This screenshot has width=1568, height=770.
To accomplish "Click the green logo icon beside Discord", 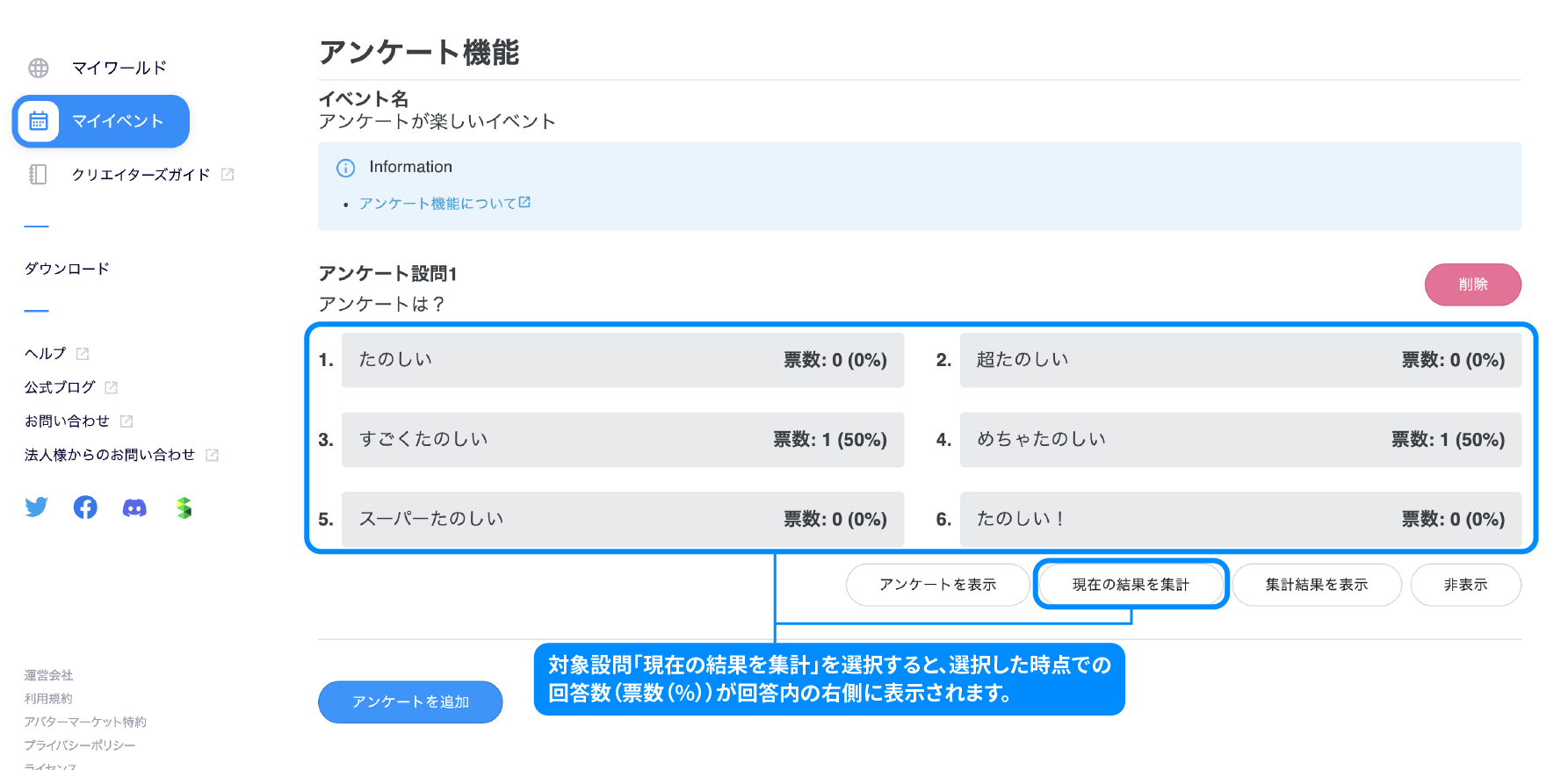I will click(184, 507).
